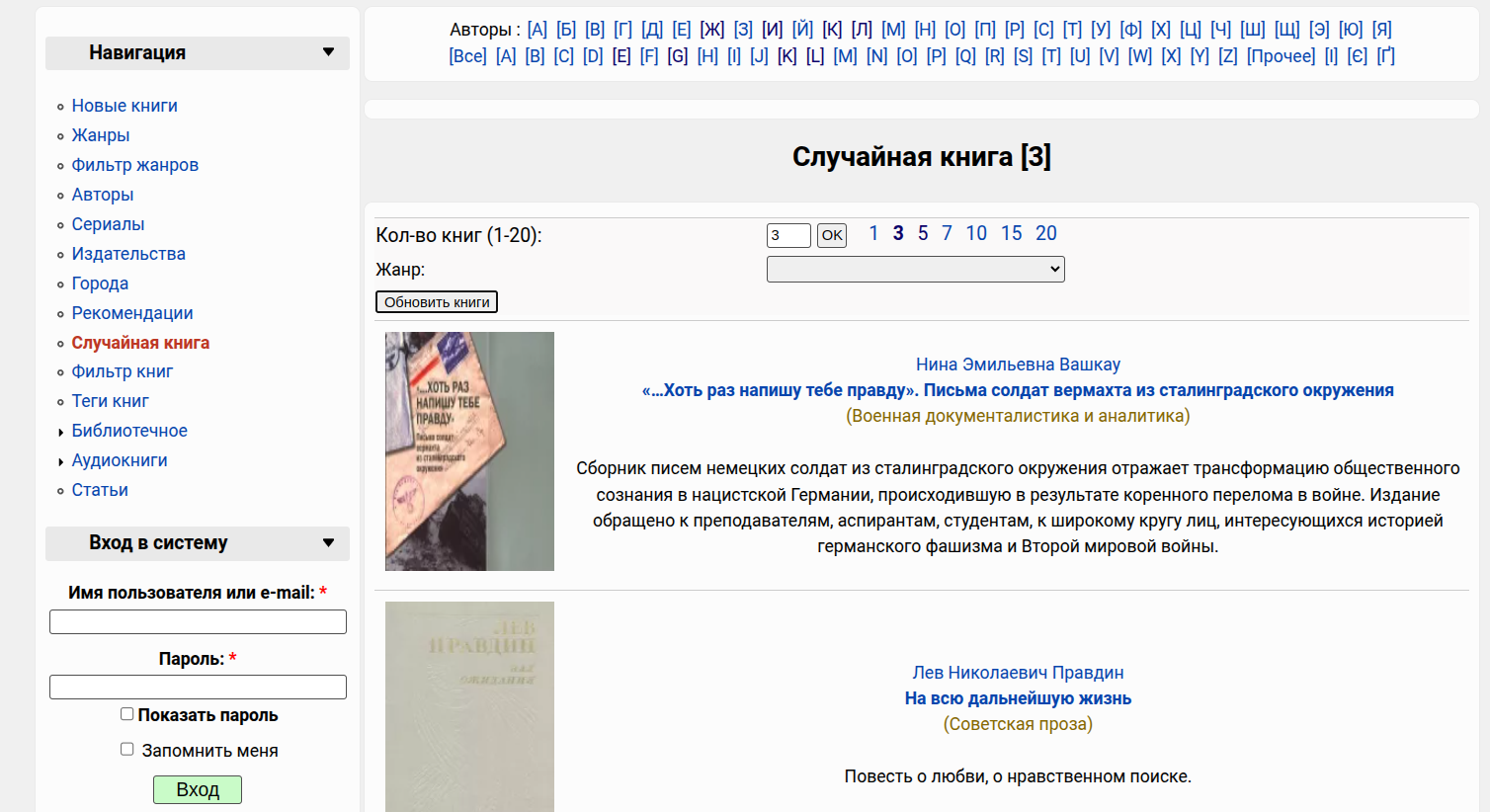Check the Запомнить меня box

point(126,750)
